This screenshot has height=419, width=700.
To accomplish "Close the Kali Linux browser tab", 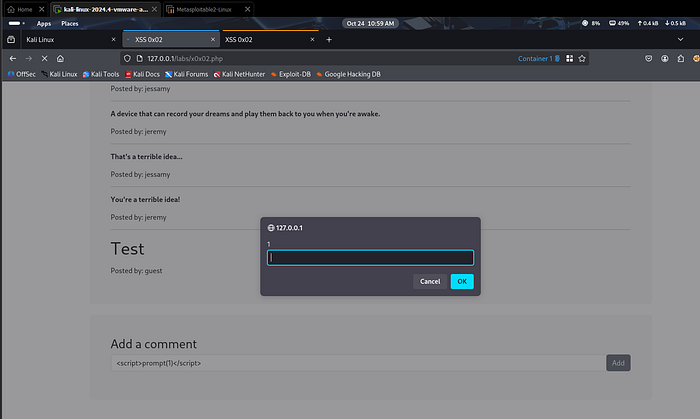I will (x=113, y=40).
